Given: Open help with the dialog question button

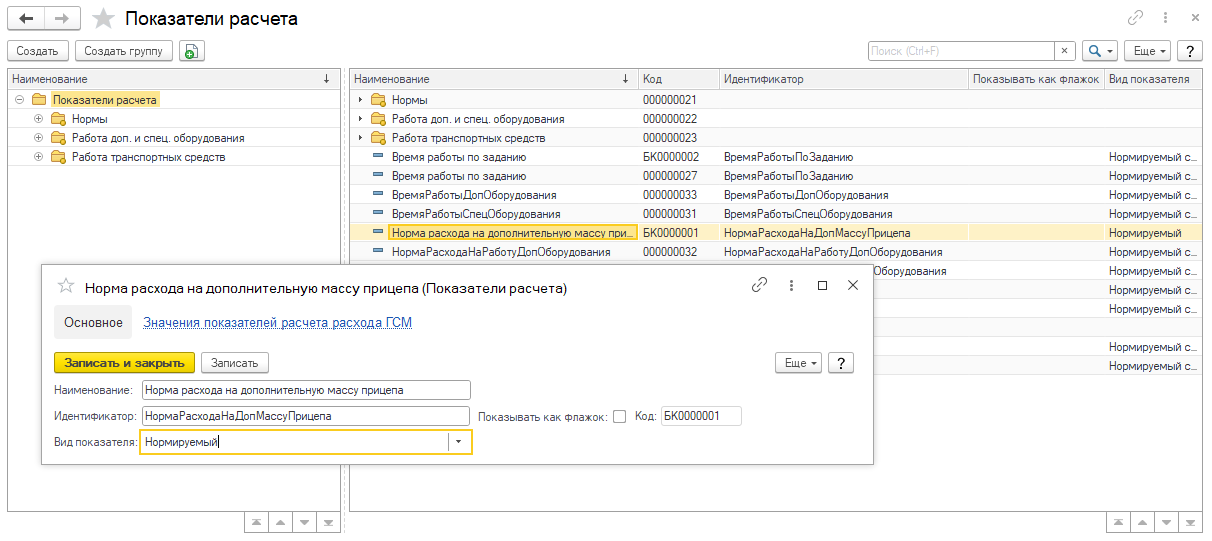Looking at the screenshot, I should click(x=841, y=363).
